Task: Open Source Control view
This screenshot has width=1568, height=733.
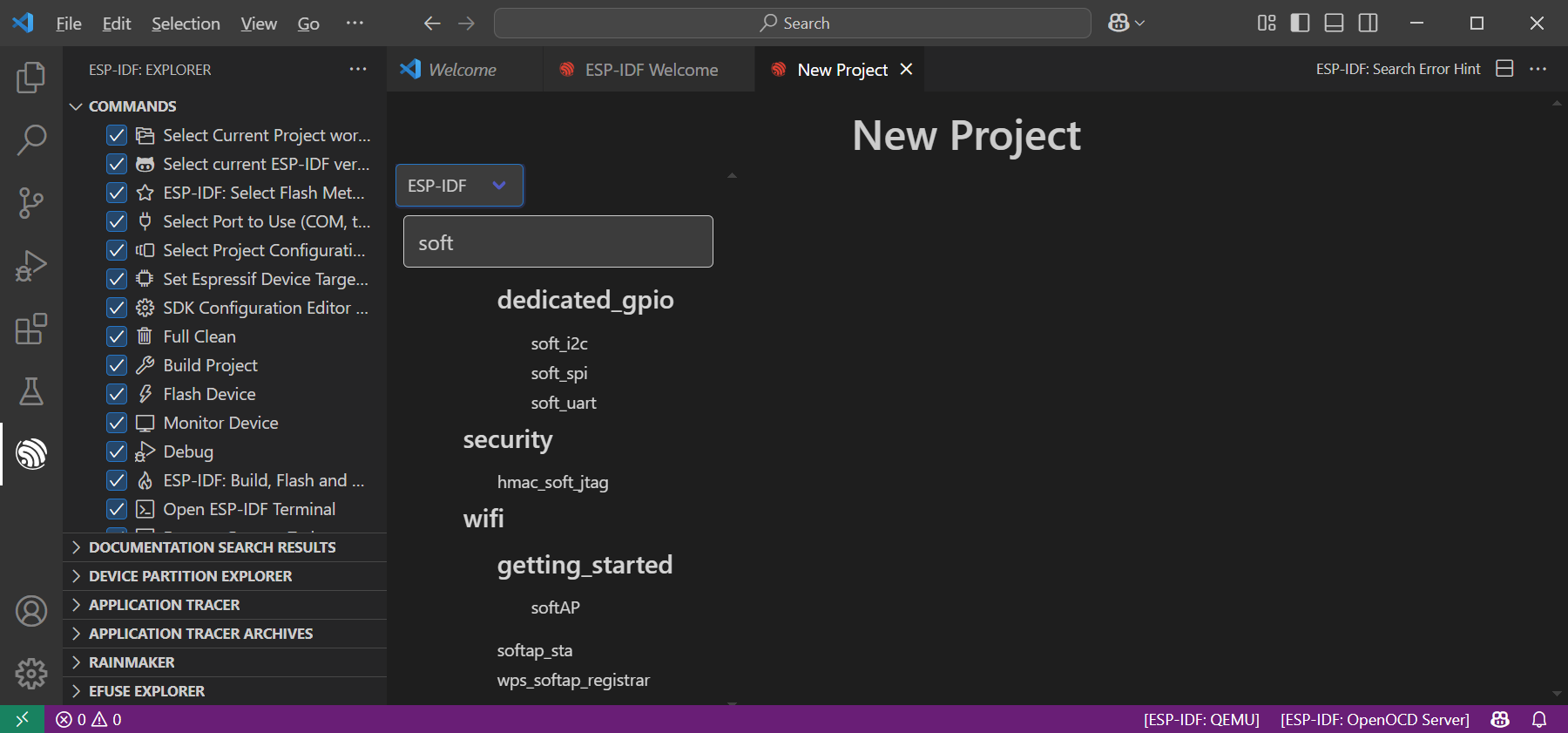Action: pyautogui.click(x=31, y=202)
